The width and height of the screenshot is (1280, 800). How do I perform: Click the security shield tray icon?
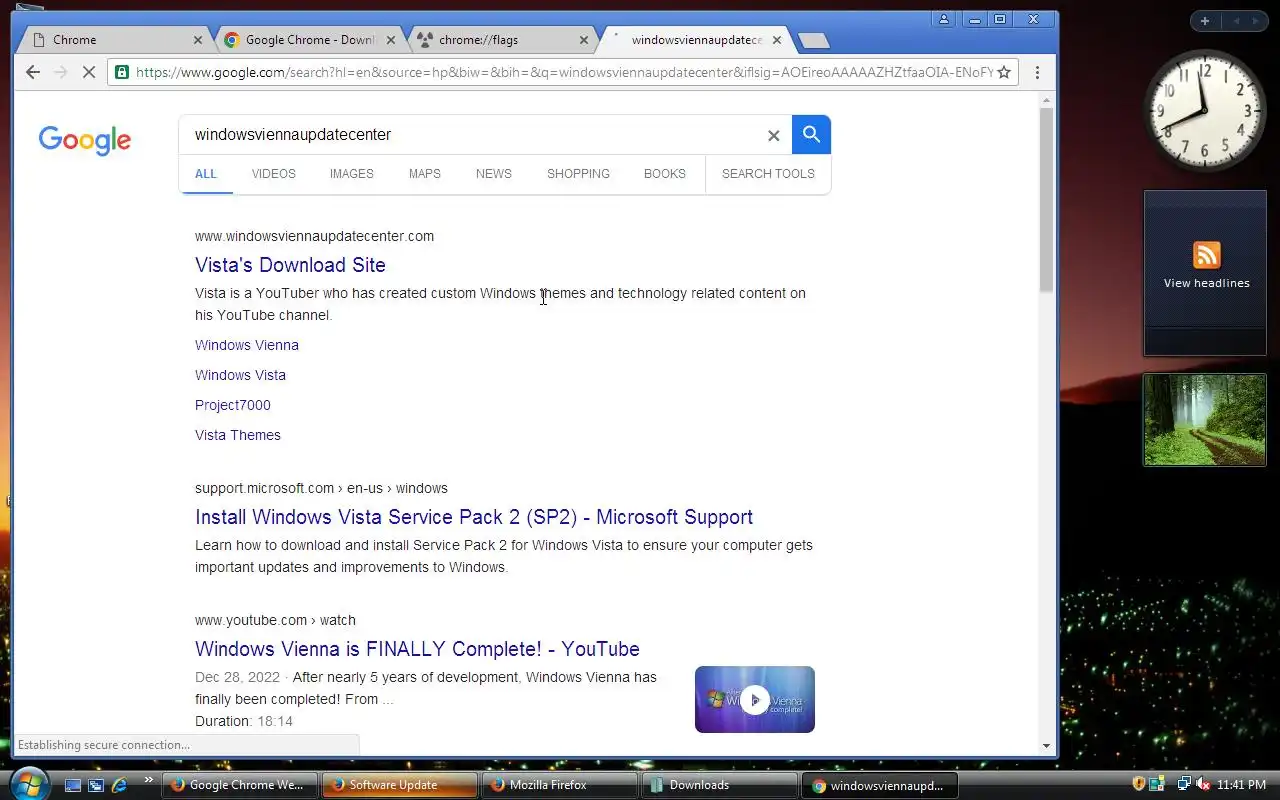[x=1138, y=784]
